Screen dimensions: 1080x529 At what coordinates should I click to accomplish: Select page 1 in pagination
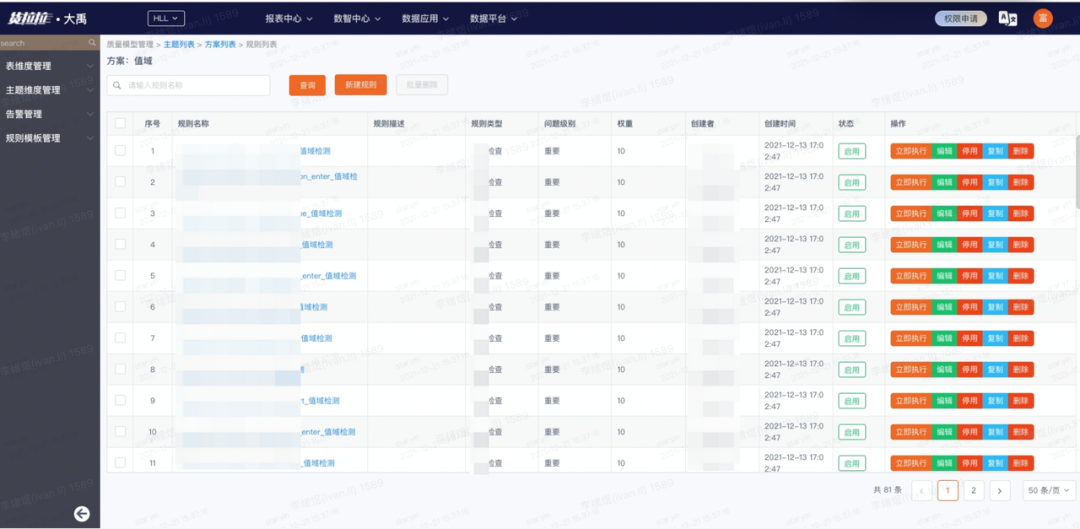[948, 490]
